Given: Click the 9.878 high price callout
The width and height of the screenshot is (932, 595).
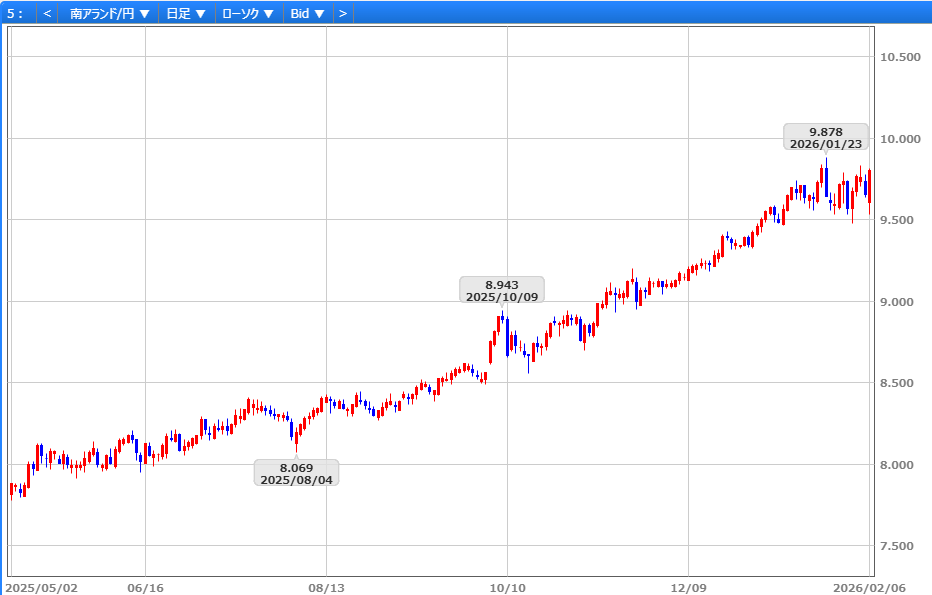Looking at the screenshot, I should point(825,137).
